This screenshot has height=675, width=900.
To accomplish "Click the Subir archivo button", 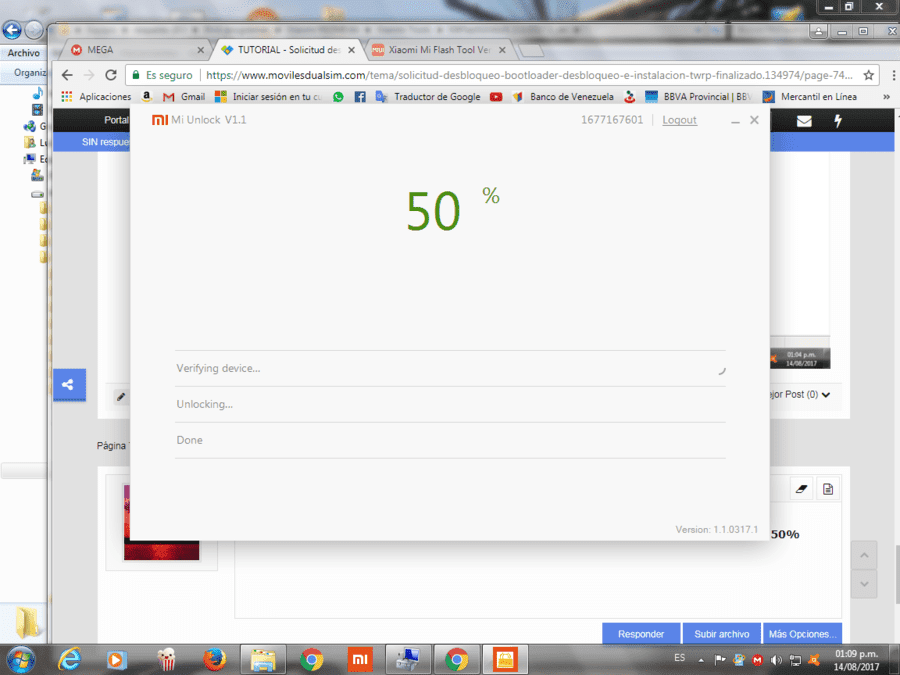I will [x=721, y=634].
